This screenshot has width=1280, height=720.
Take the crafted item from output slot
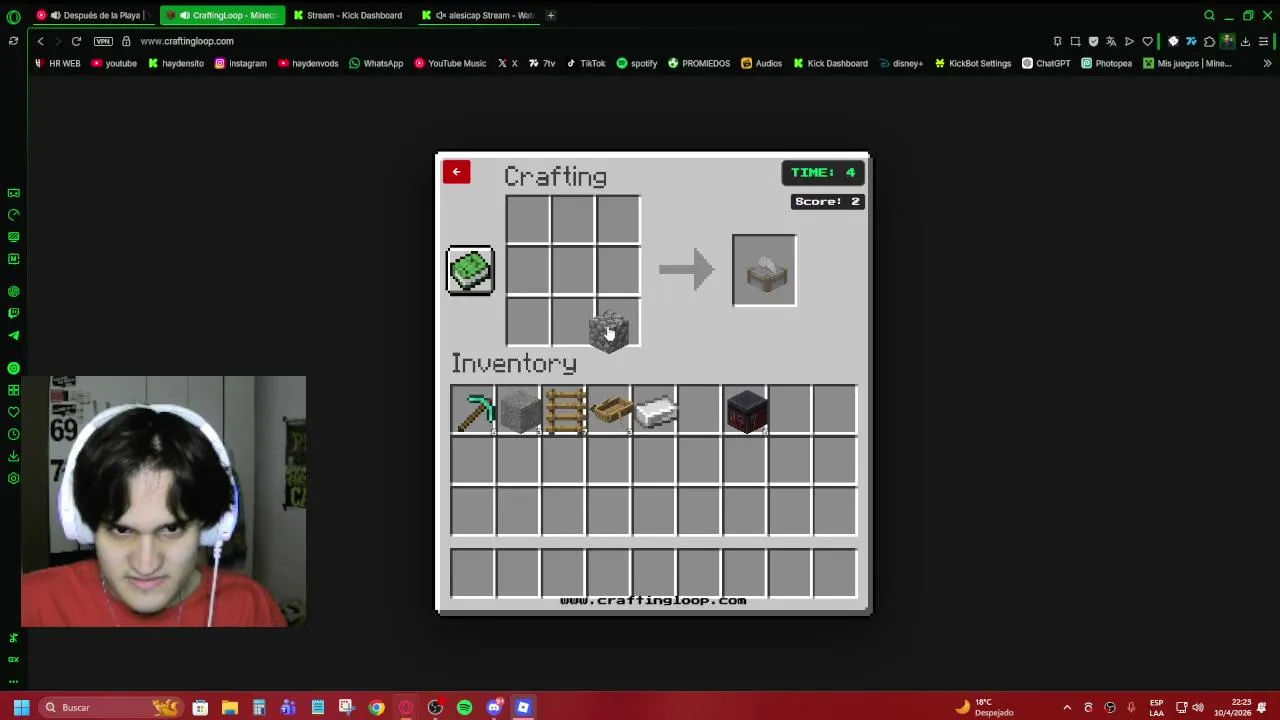(764, 270)
